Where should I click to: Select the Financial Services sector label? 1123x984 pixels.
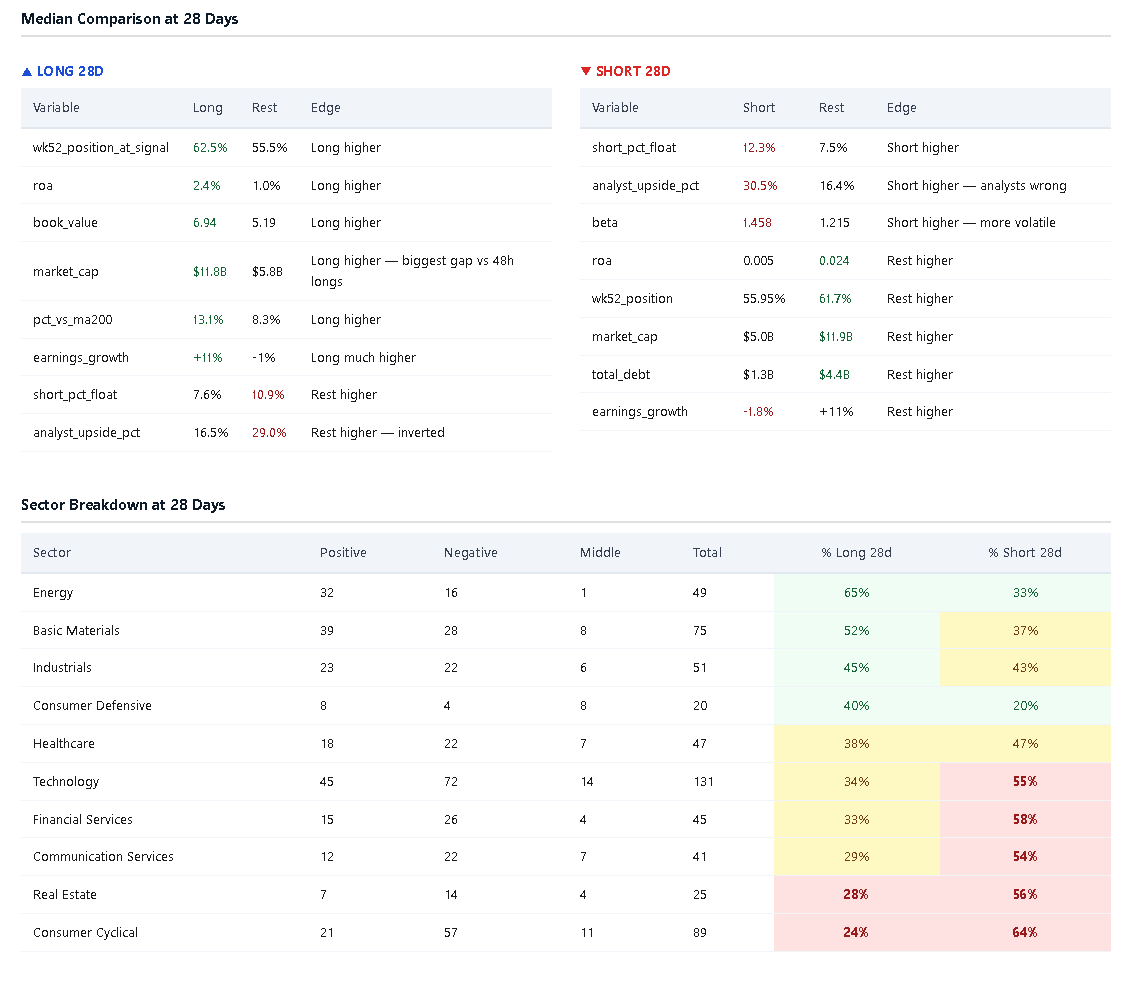82,820
